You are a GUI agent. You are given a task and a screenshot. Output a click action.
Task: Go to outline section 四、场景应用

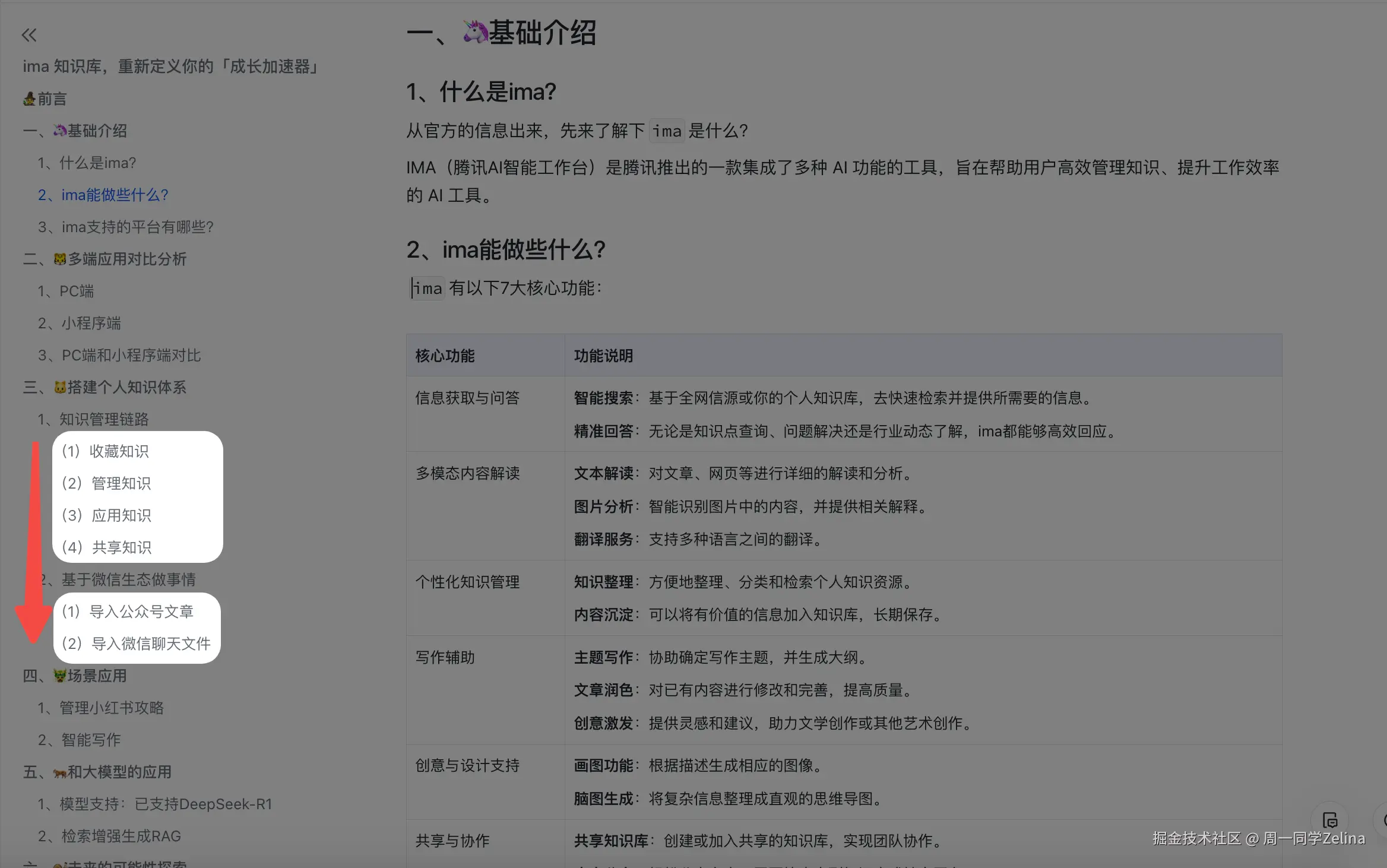[x=75, y=676]
